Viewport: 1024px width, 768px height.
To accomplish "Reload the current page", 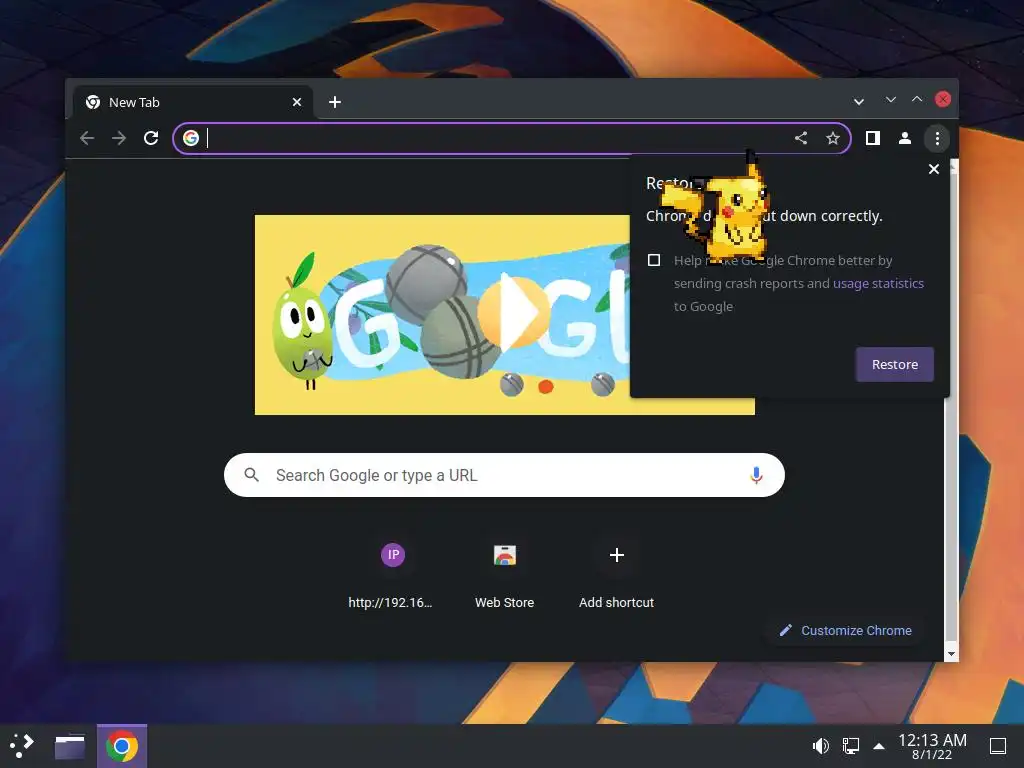I will pyautogui.click(x=151, y=138).
